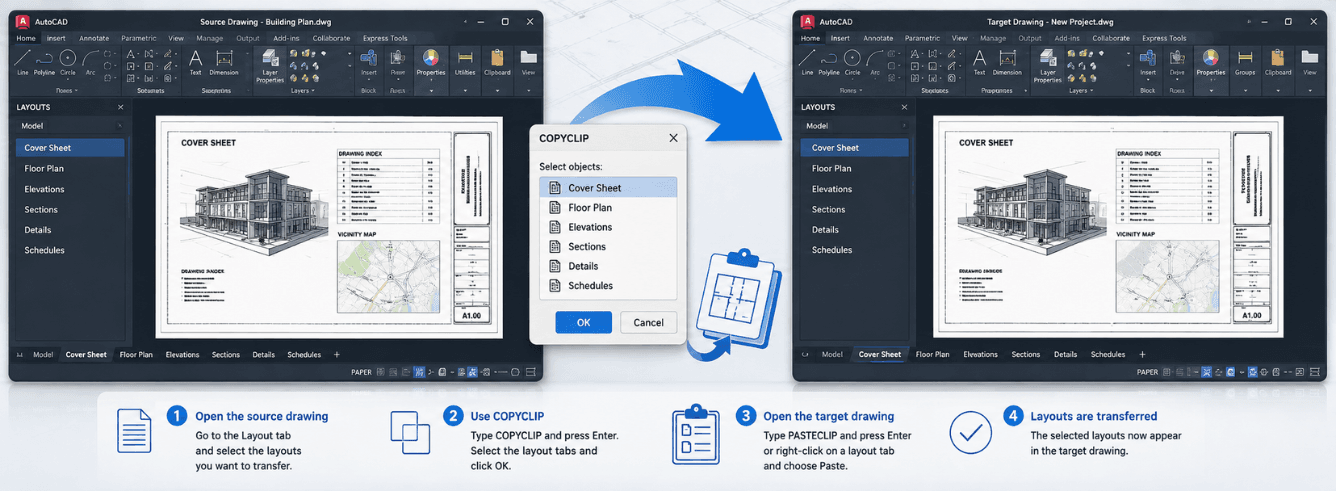Viewport: 1336px width, 491px height.
Task: Open Clipboard panel in Source Drawing ribbon
Action: pos(497,62)
